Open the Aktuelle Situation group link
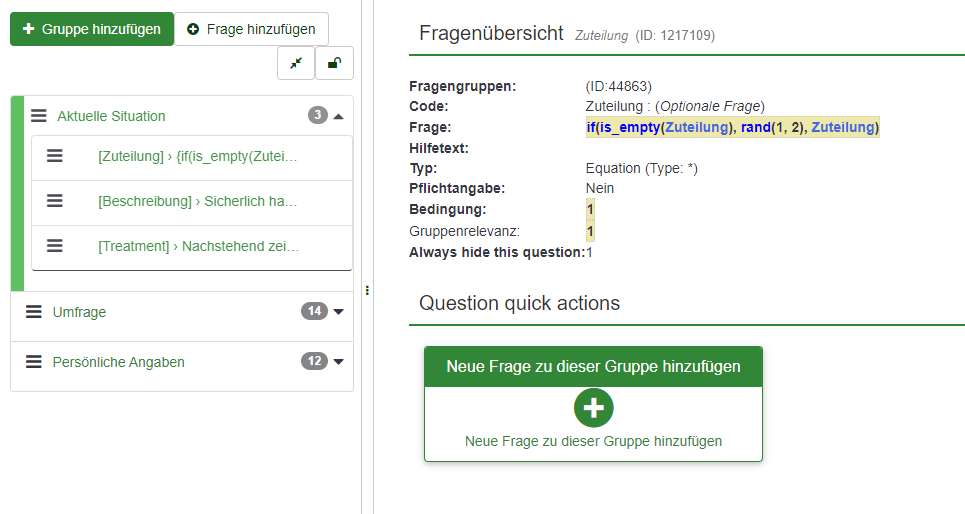This screenshot has height=514, width=965. [x=111, y=116]
